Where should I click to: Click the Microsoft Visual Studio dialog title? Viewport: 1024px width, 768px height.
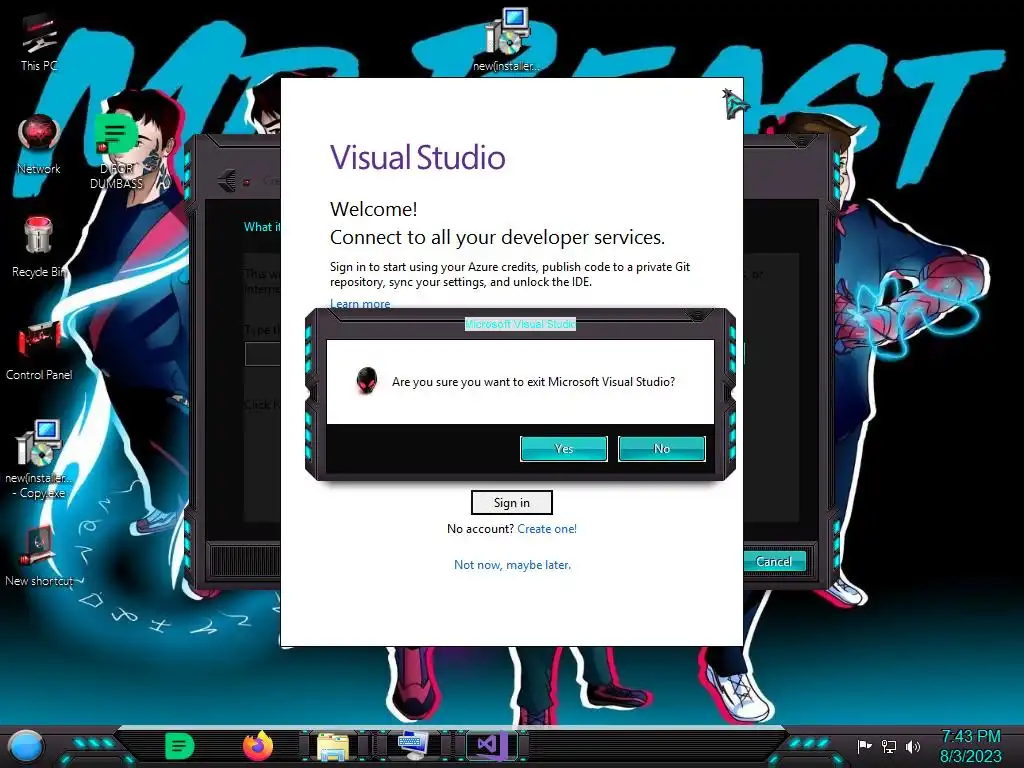(x=520, y=324)
